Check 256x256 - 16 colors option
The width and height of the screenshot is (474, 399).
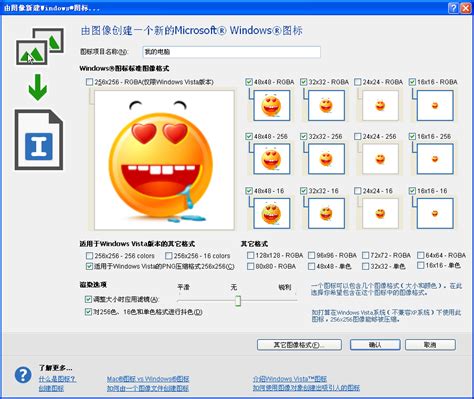169,256
